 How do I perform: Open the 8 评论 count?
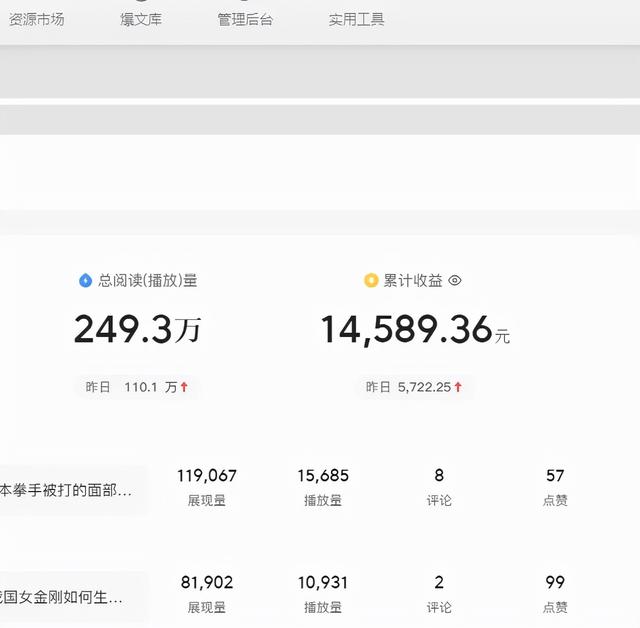439,486
